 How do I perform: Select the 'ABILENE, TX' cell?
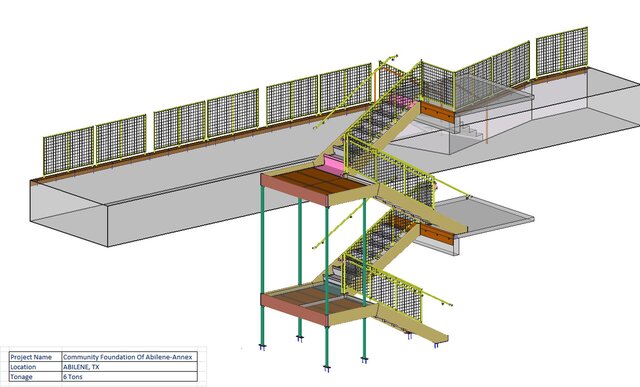point(129,367)
